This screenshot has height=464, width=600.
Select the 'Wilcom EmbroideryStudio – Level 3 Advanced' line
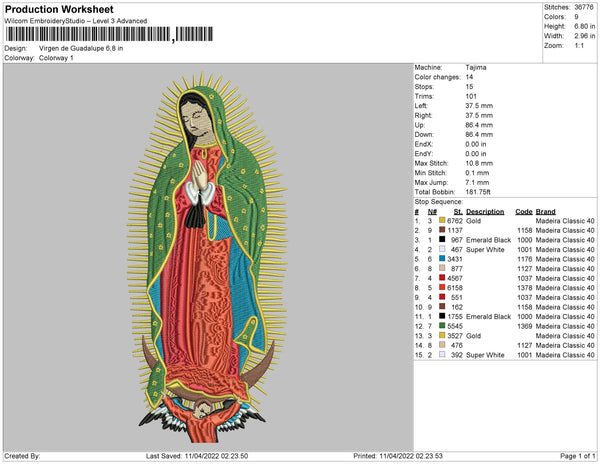[76, 21]
